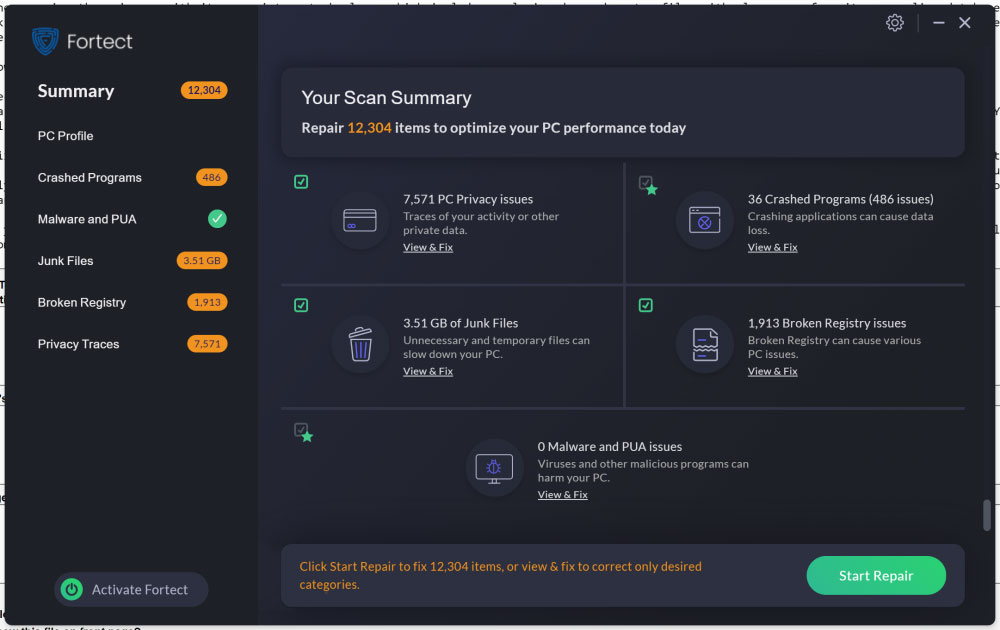Click the '7,571 PC Privacy issues' title
Screen dimensions: 1000x630
(x=468, y=199)
